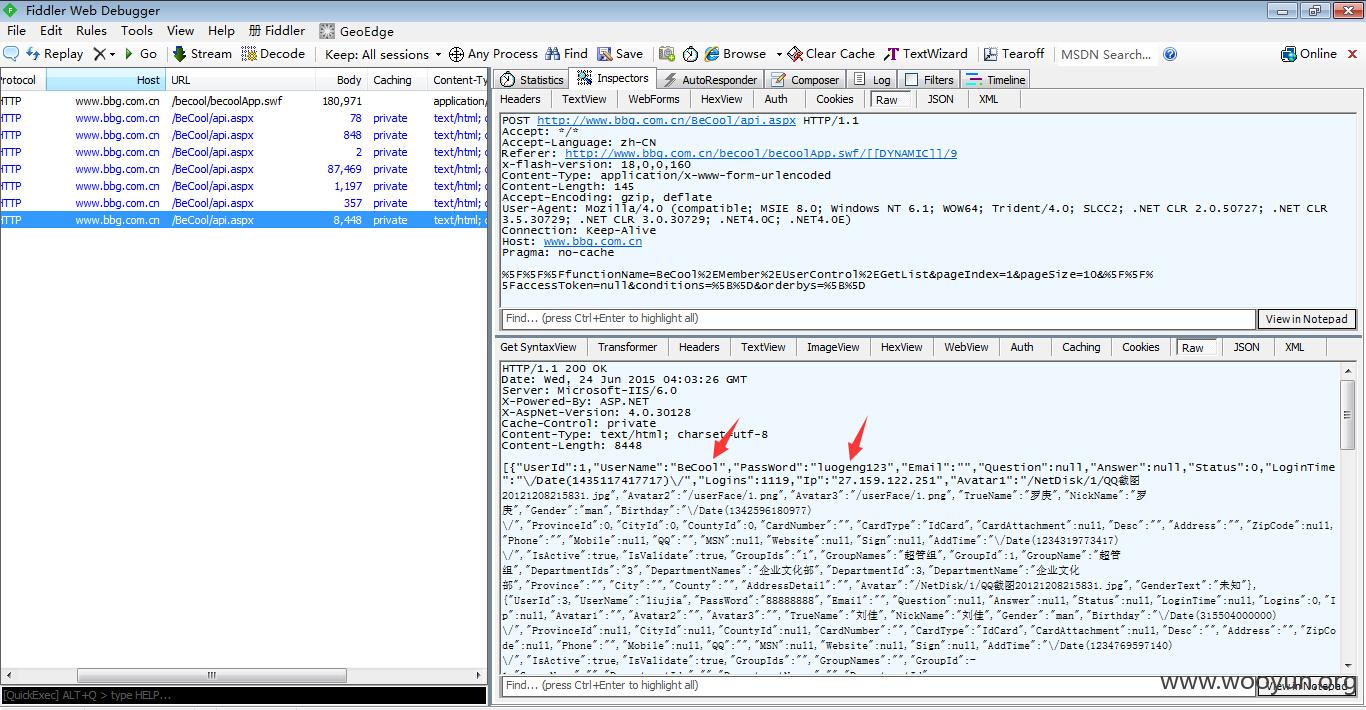Select request Auth inspector tab

point(776,99)
